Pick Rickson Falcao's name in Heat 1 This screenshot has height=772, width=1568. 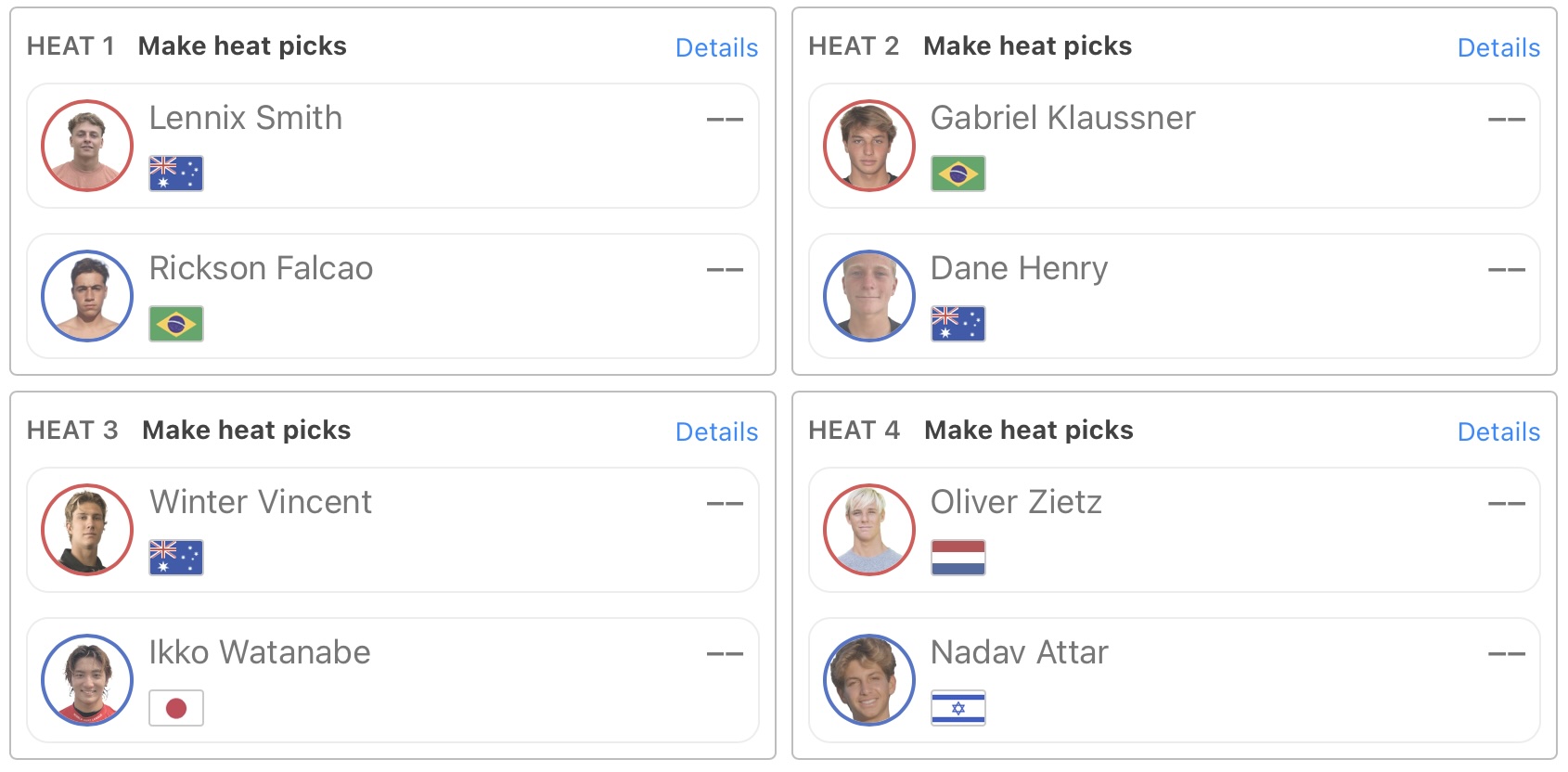coord(261,268)
